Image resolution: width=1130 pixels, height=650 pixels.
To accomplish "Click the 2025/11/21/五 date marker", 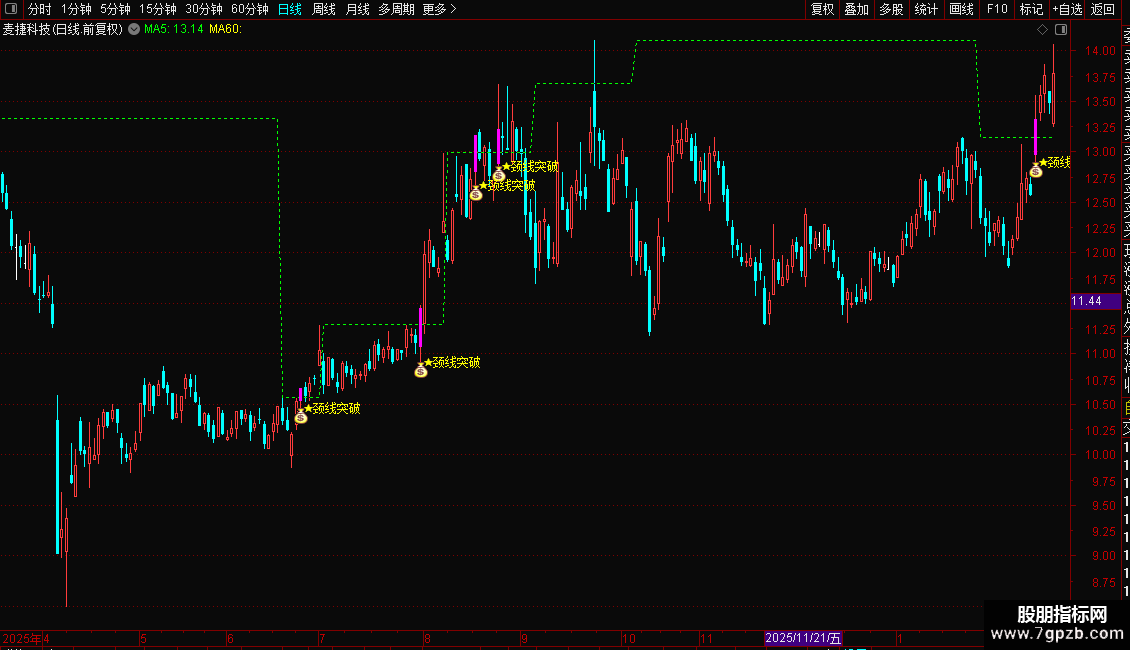I will (x=803, y=638).
